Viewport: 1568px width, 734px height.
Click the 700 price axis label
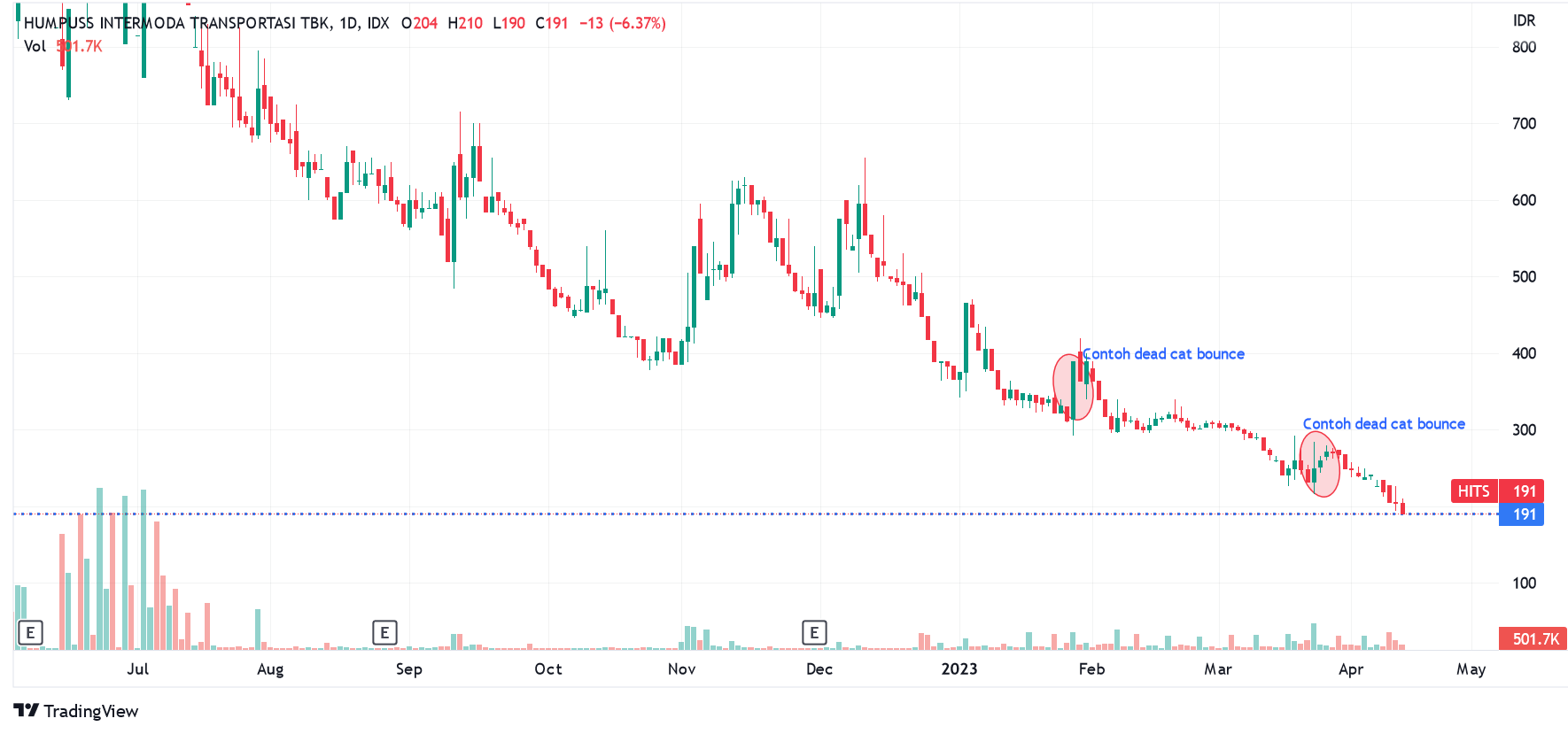pos(1524,124)
